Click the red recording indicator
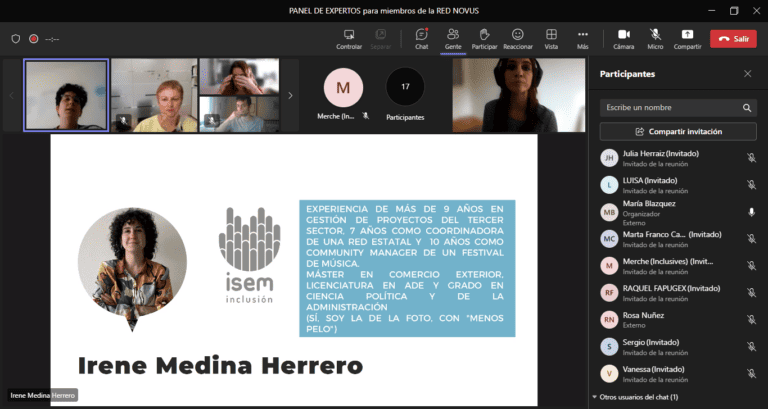The height and width of the screenshot is (409, 768). [34, 39]
